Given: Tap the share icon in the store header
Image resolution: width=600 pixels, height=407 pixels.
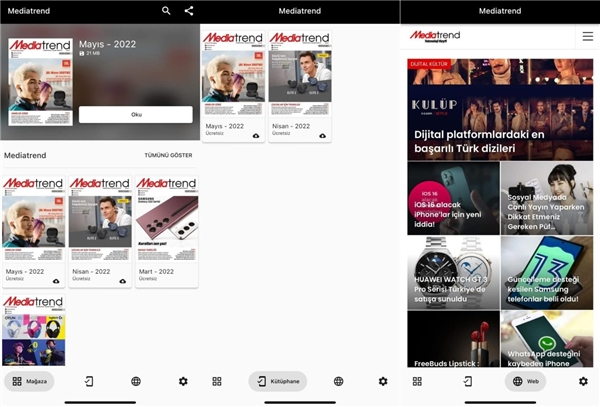Looking at the screenshot, I should [x=189, y=11].
